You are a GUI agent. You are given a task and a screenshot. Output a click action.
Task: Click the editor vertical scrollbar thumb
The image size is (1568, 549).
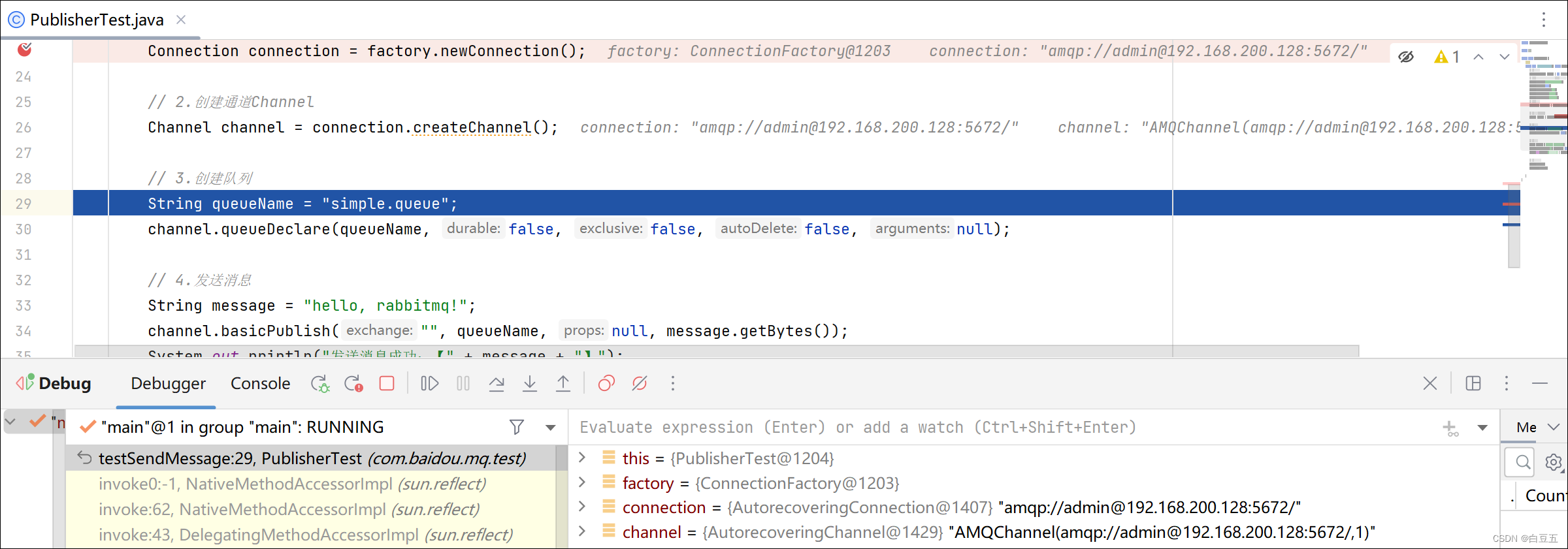click(x=1514, y=227)
